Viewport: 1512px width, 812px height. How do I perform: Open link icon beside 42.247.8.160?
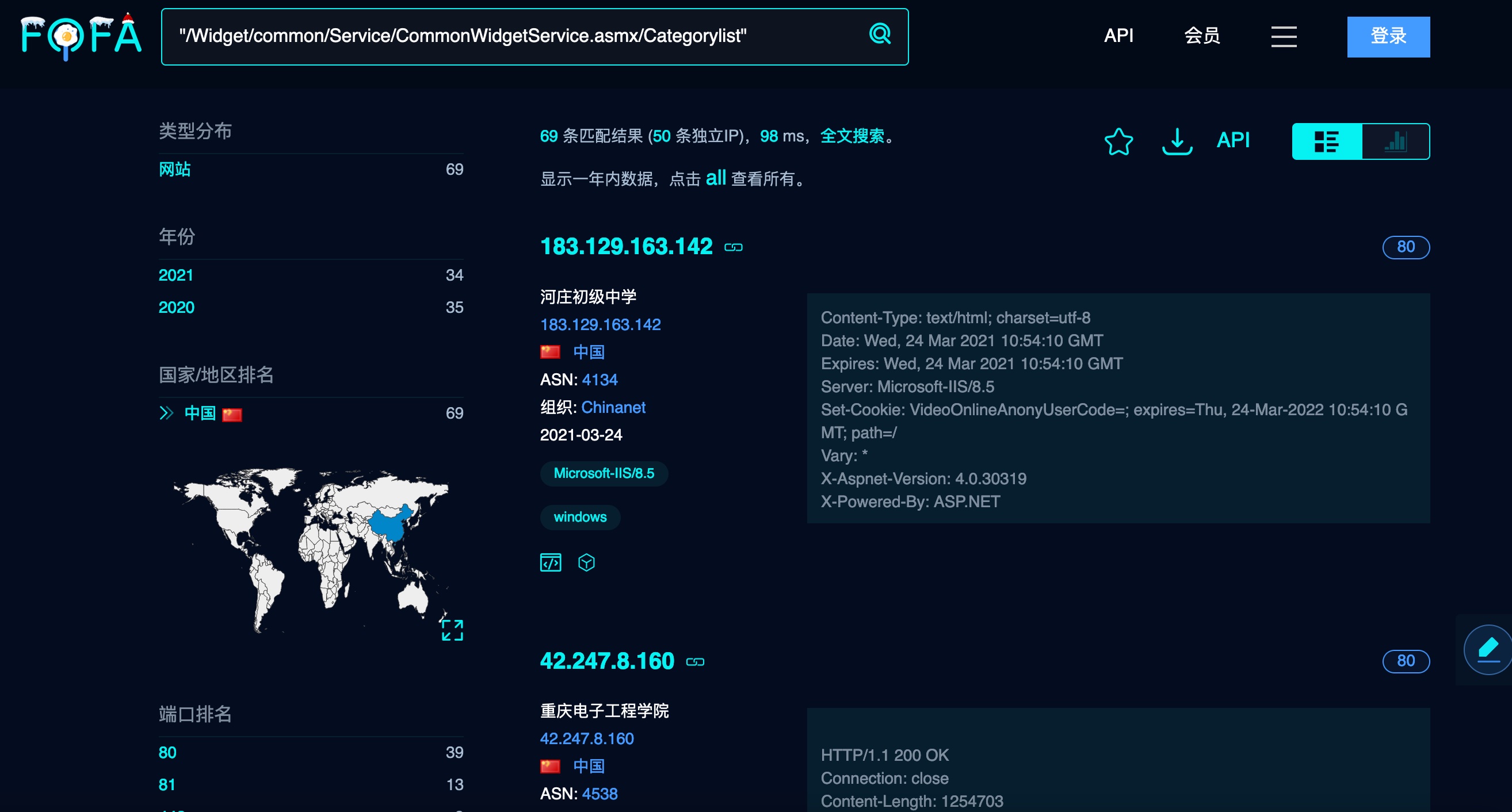[695, 661]
